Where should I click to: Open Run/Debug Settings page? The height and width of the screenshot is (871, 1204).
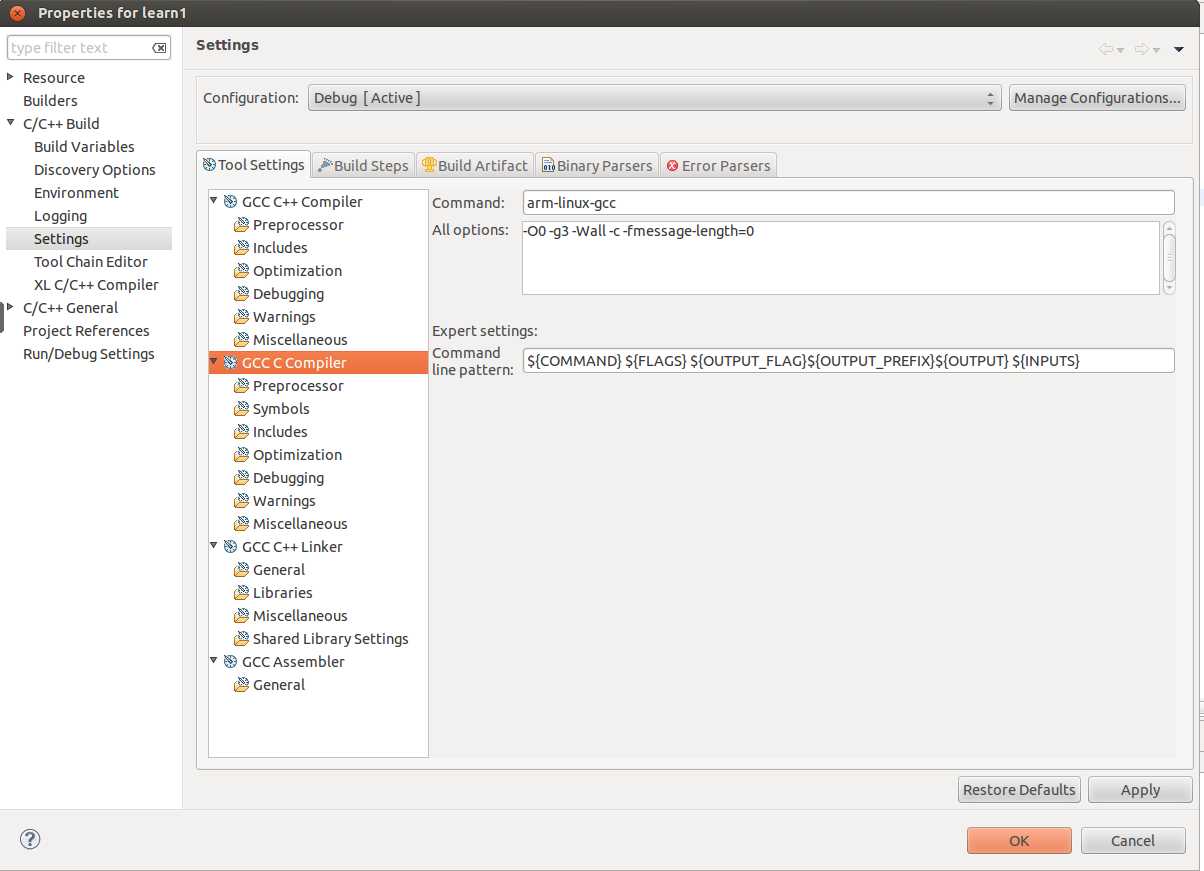89,354
